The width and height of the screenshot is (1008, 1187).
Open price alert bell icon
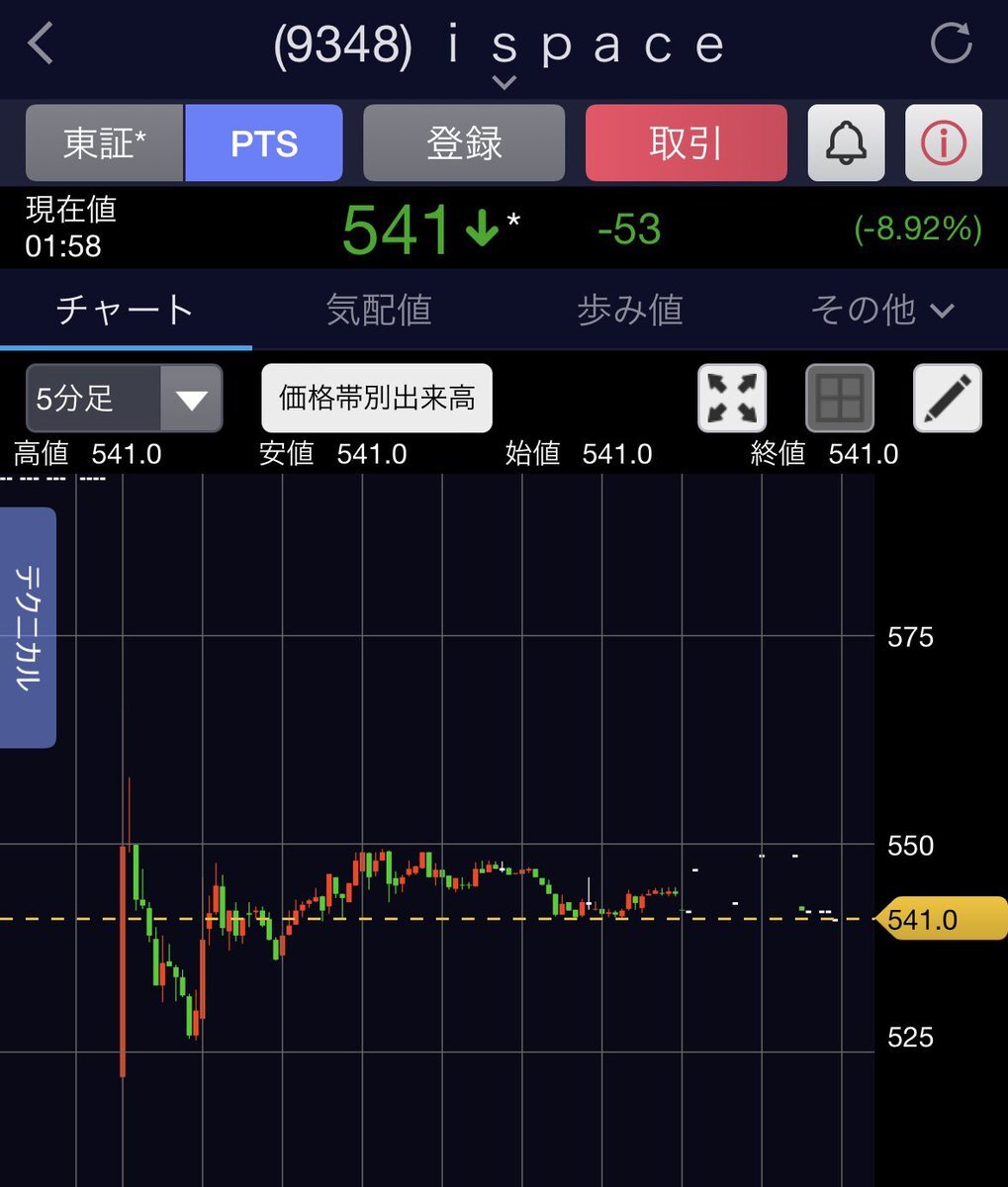point(846,143)
